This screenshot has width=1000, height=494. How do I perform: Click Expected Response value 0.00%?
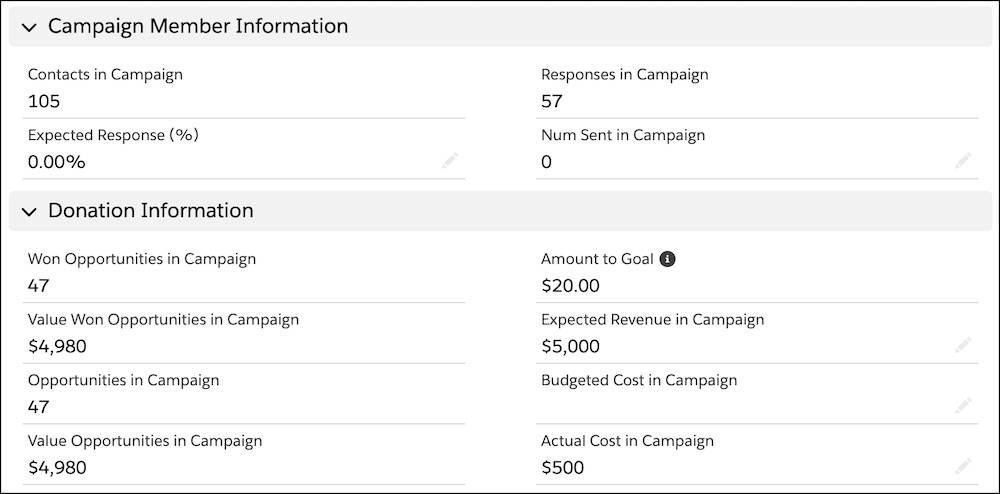[x=57, y=162]
